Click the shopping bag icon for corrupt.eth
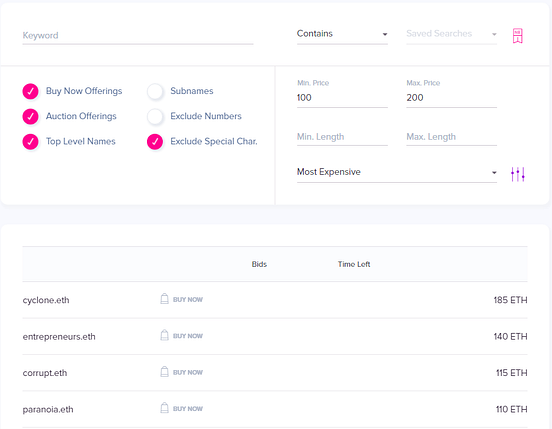552x429 pixels. coord(164,372)
